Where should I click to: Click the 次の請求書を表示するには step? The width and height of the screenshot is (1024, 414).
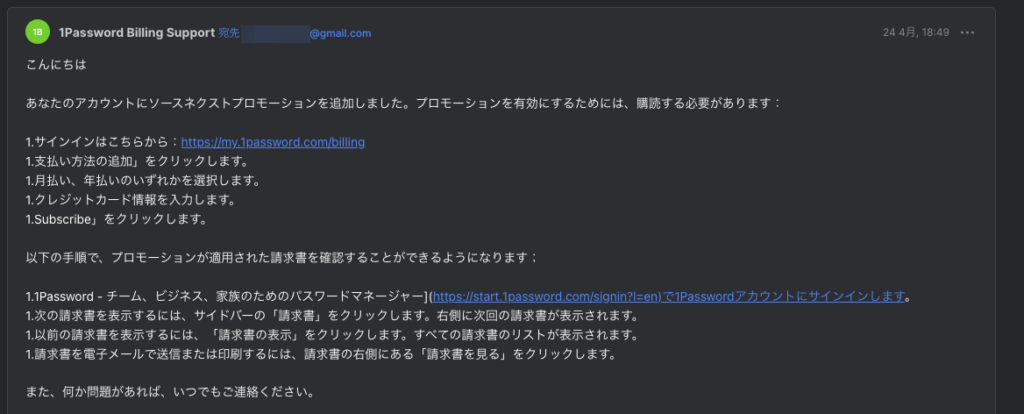tap(332, 316)
